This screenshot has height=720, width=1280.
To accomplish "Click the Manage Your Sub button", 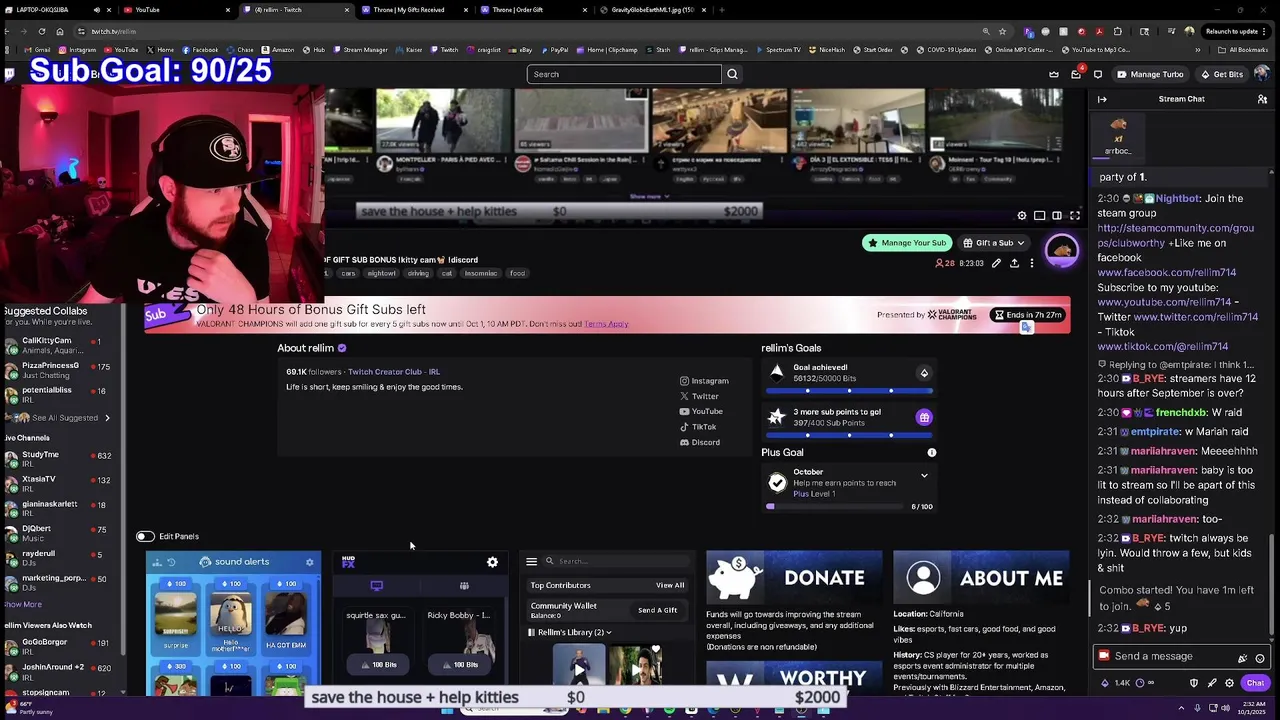I will pyautogui.click(x=907, y=243).
